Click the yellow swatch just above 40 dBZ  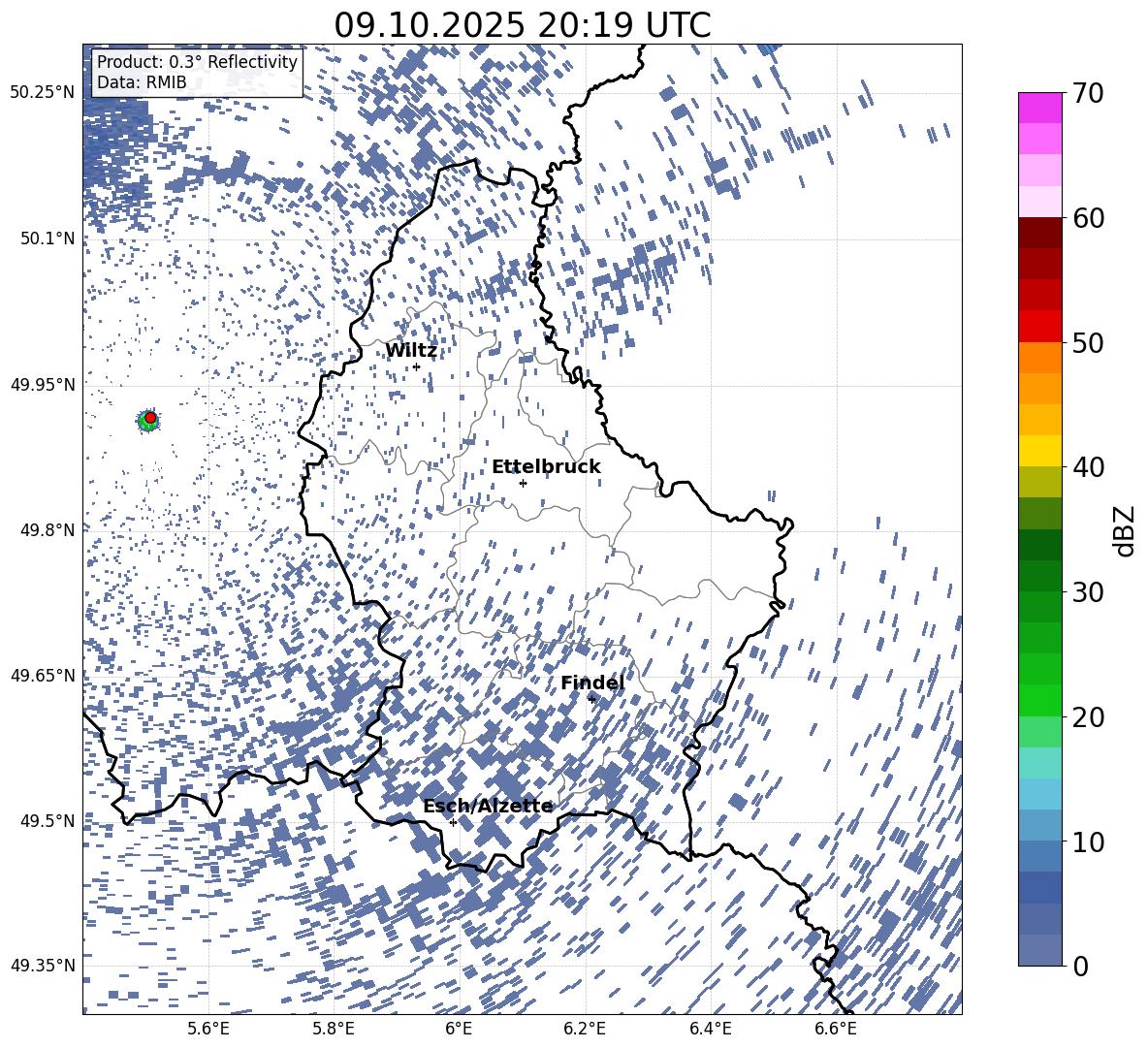tap(1039, 451)
